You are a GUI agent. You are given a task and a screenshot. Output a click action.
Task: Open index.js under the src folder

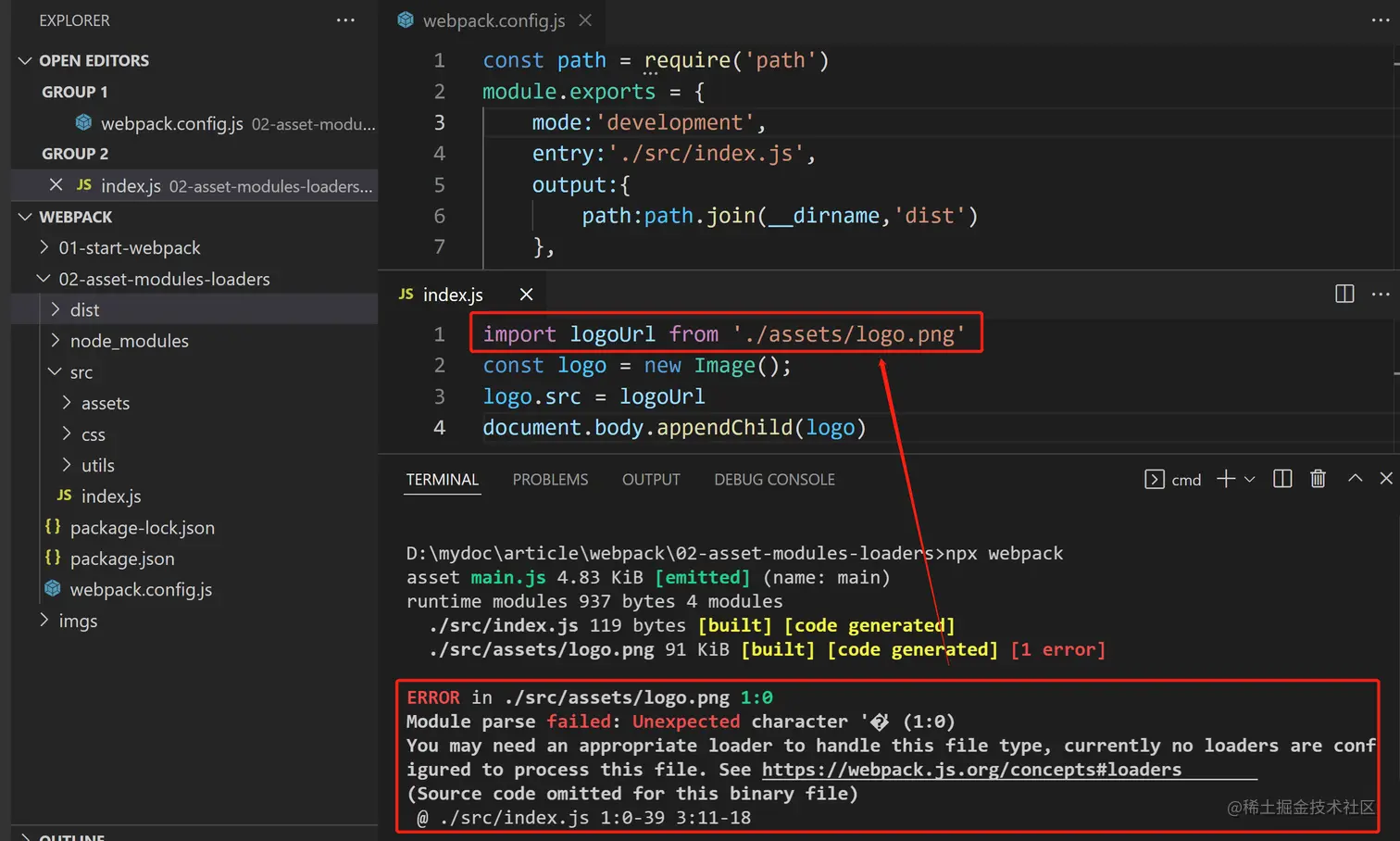[x=111, y=496]
